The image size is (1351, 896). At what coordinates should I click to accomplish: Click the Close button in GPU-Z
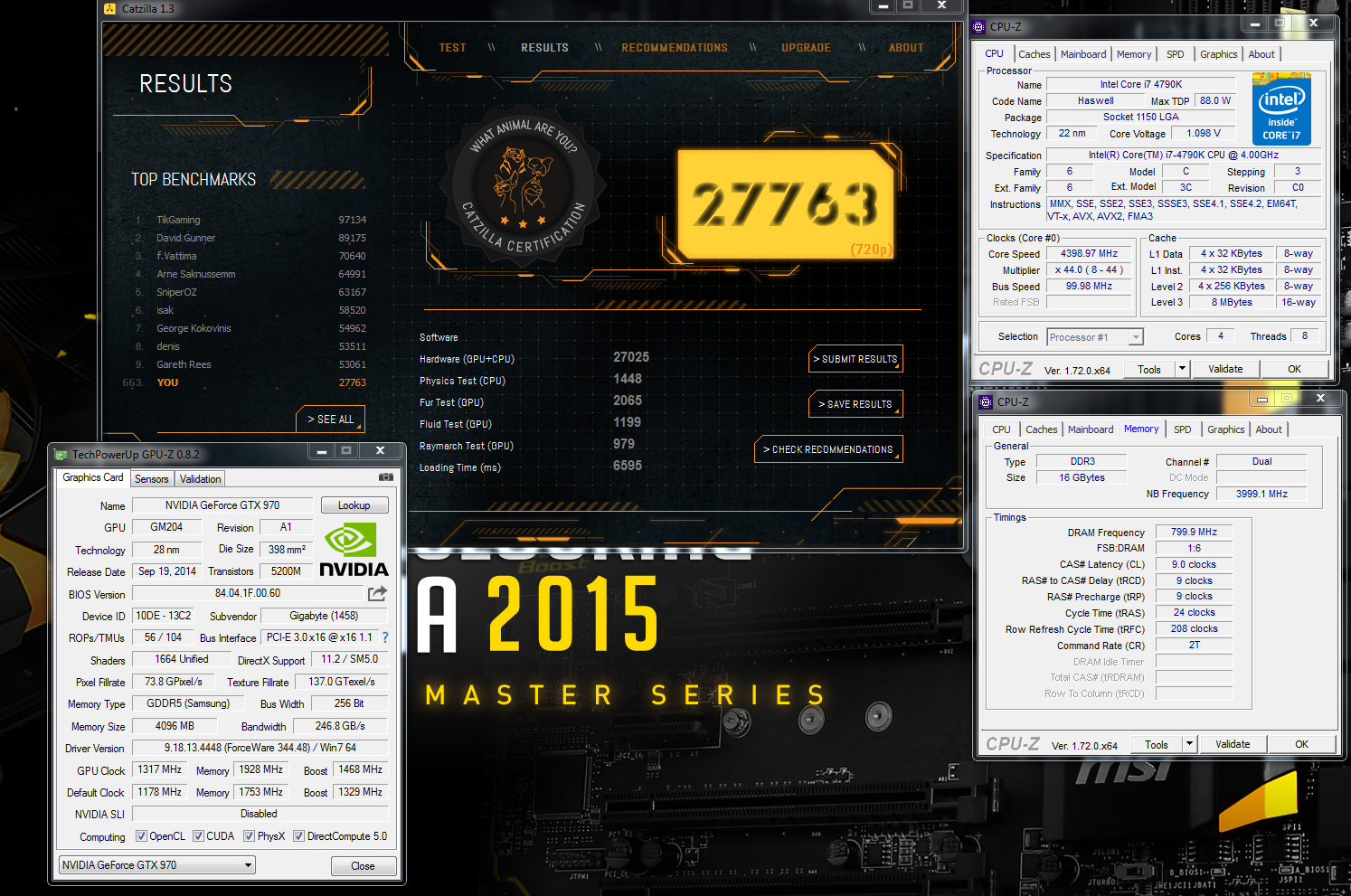tap(363, 866)
